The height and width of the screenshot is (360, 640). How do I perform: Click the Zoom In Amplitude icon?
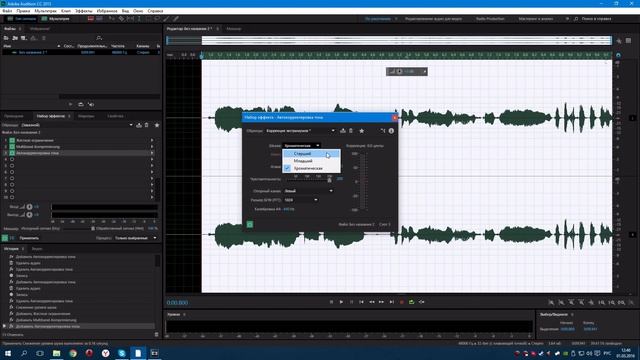pyautogui.click(x=551, y=302)
